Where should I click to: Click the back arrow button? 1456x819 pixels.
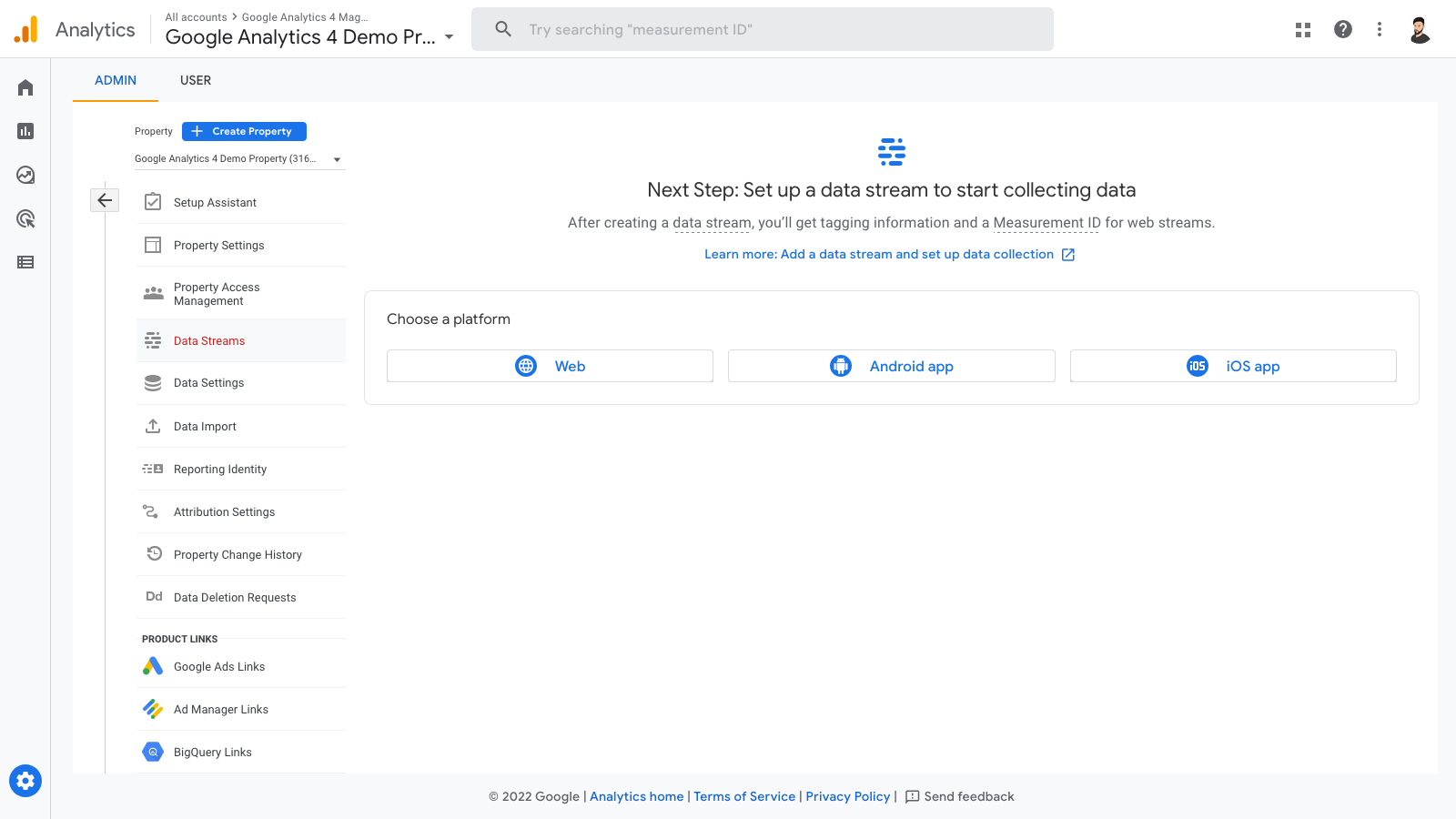click(105, 200)
